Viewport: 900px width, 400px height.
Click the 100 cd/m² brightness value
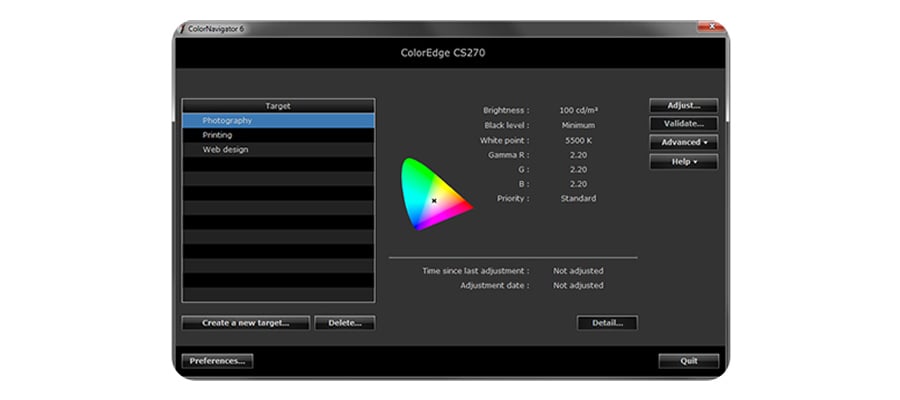pyautogui.click(x=579, y=110)
